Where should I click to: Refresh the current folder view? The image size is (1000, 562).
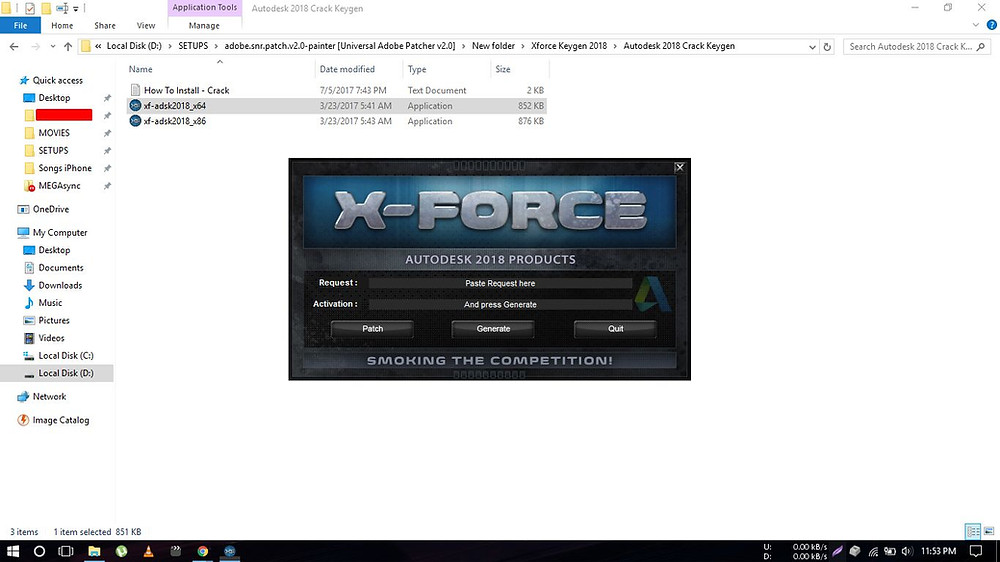pyautogui.click(x=827, y=47)
